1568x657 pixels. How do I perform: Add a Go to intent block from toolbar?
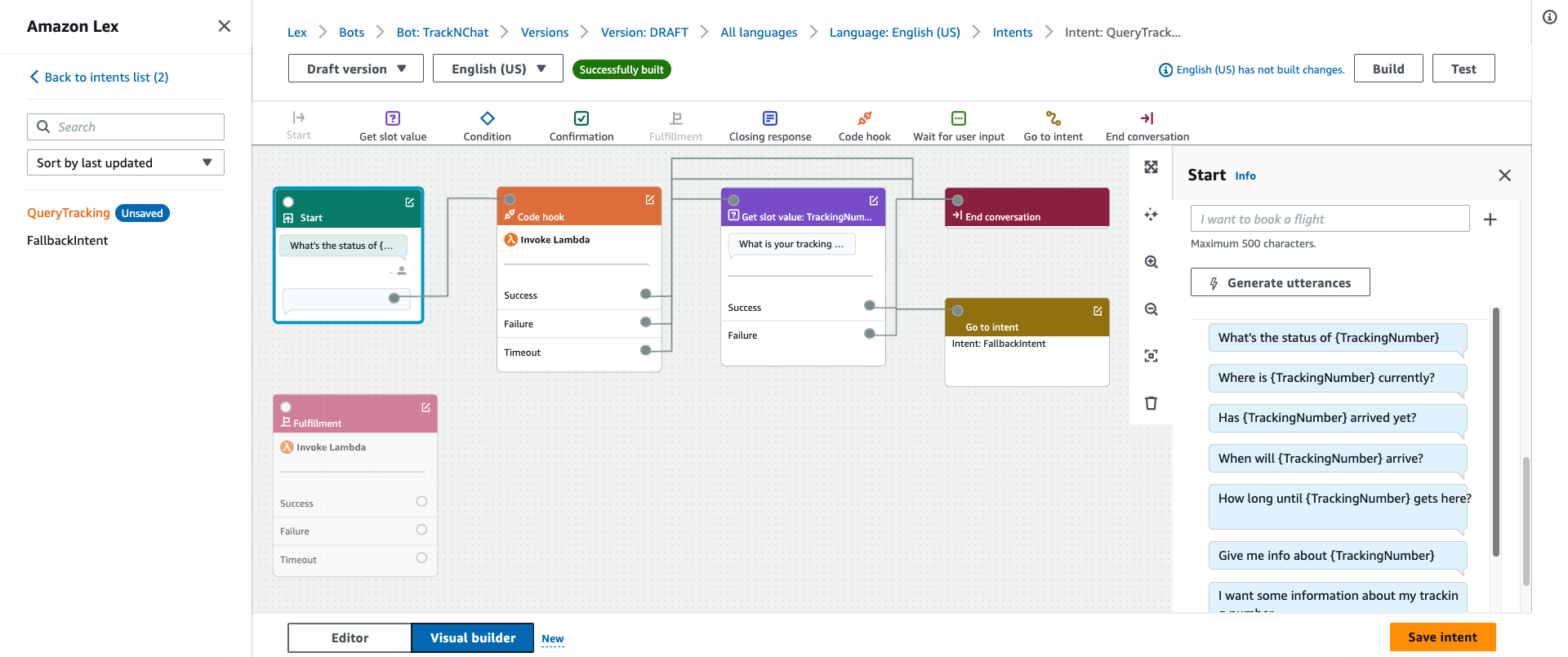pyautogui.click(x=1053, y=126)
